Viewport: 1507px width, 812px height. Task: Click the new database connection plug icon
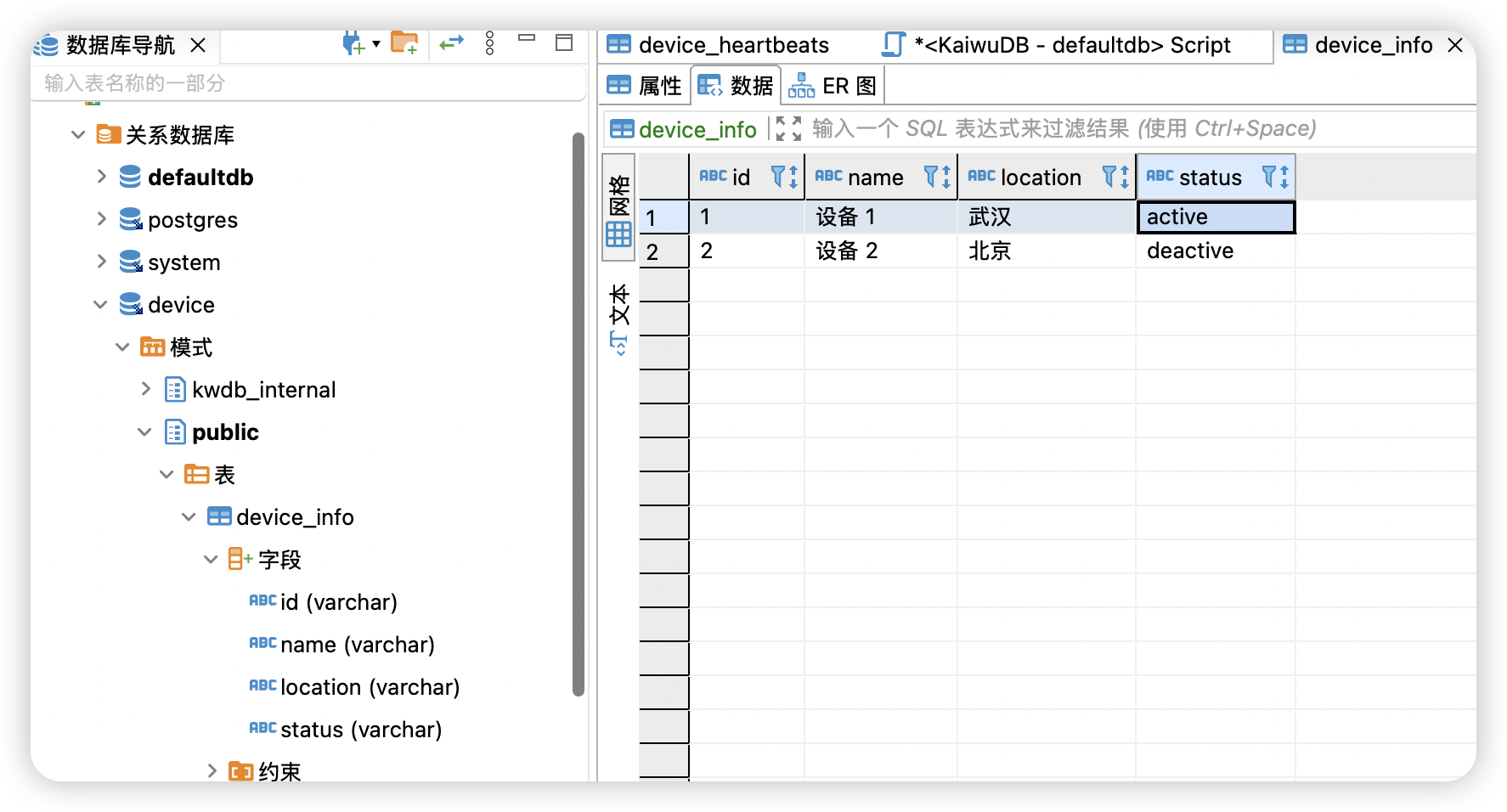click(x=352, y=42)
